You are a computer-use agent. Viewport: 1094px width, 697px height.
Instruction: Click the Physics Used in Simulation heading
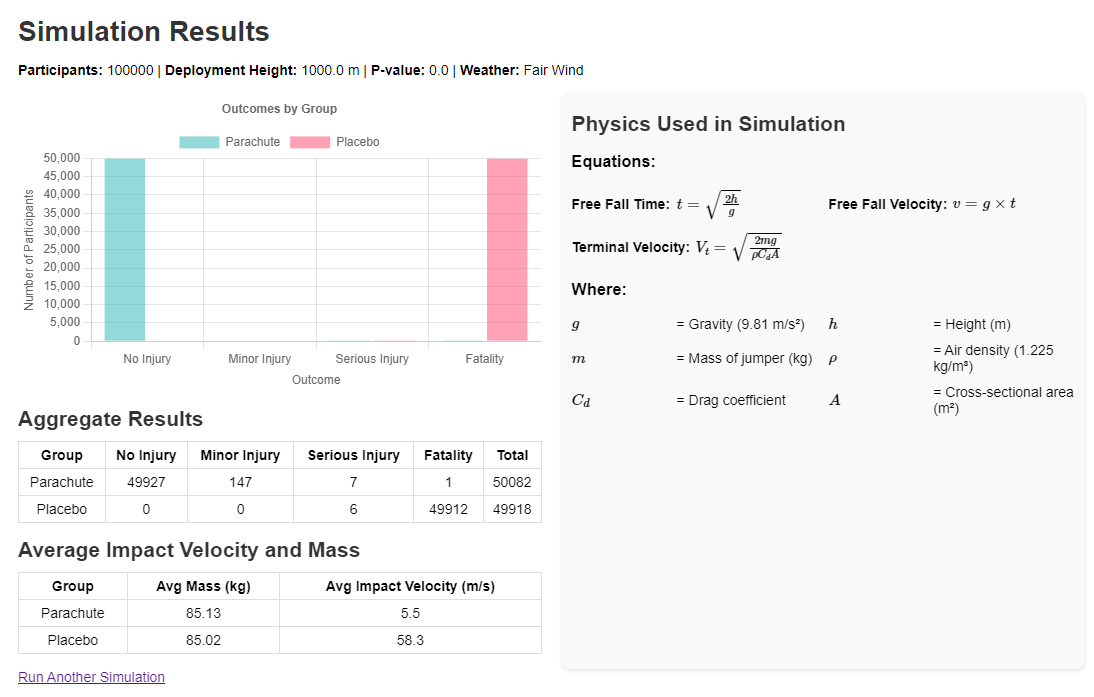point(708,124)
